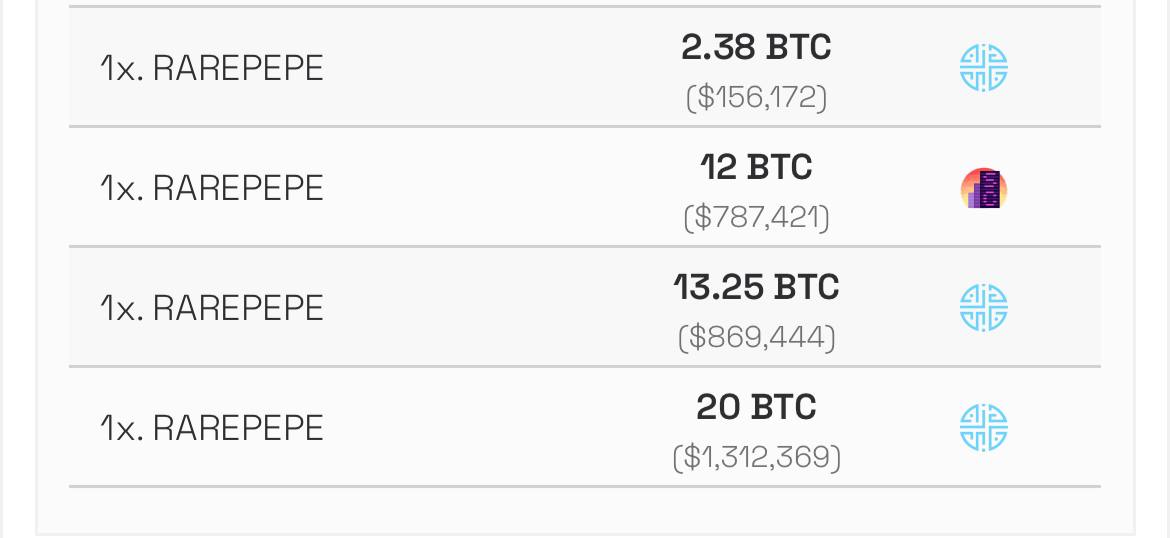Click the 1x. quantity in the 2.38 BTC row
The image size is (1170, 538).
click(x=122, y=69)
